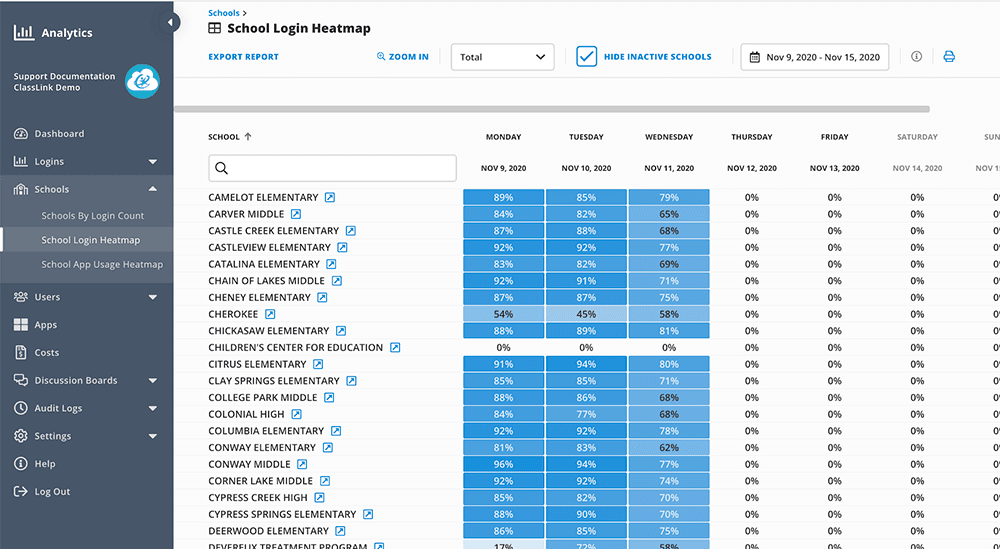Open Children's Center for Education link icon
The width and height of the screenshot is (1000, 549).
click(395, 348)
